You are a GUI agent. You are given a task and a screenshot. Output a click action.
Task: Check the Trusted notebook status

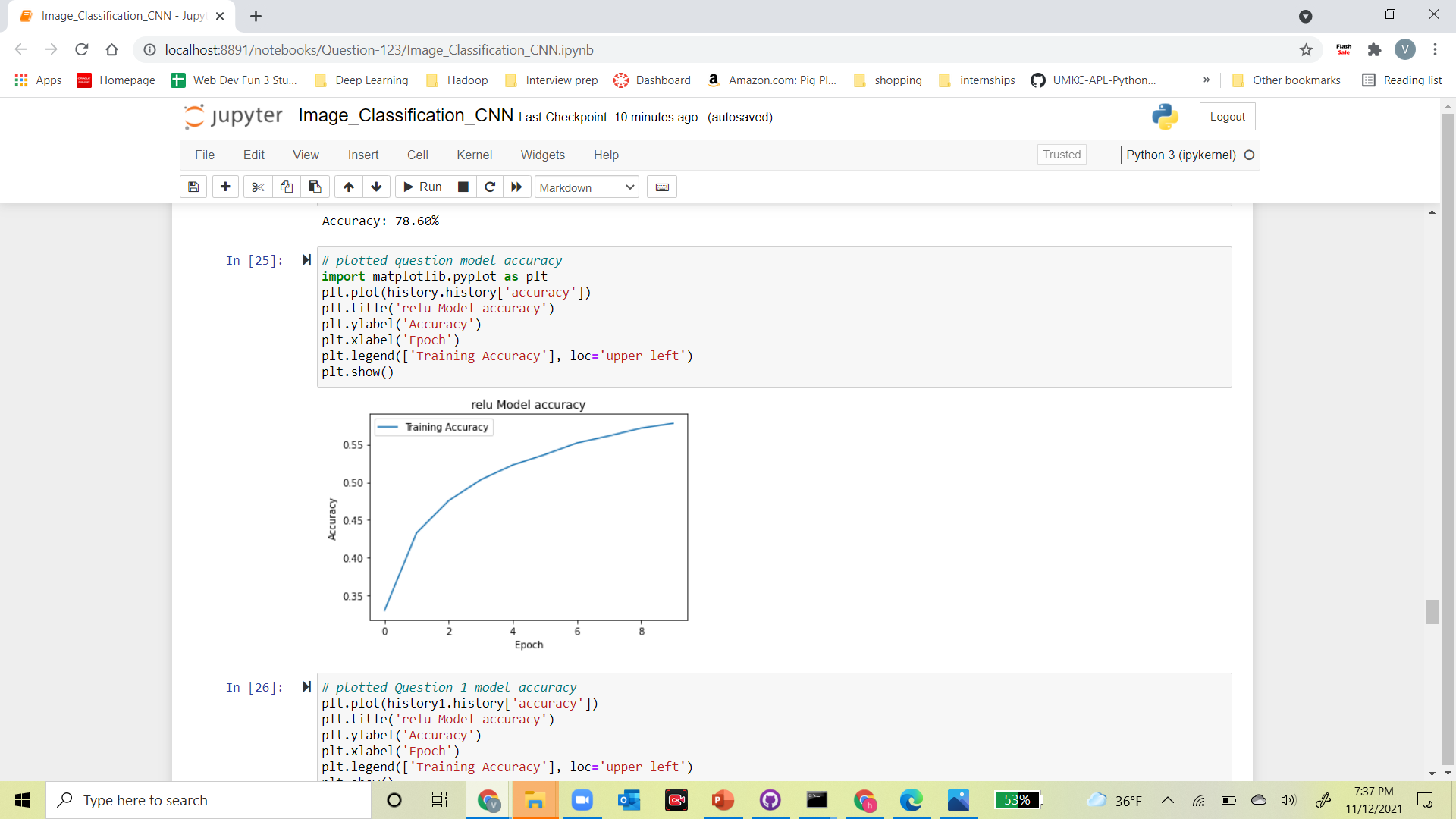[x=1061, y=154]
